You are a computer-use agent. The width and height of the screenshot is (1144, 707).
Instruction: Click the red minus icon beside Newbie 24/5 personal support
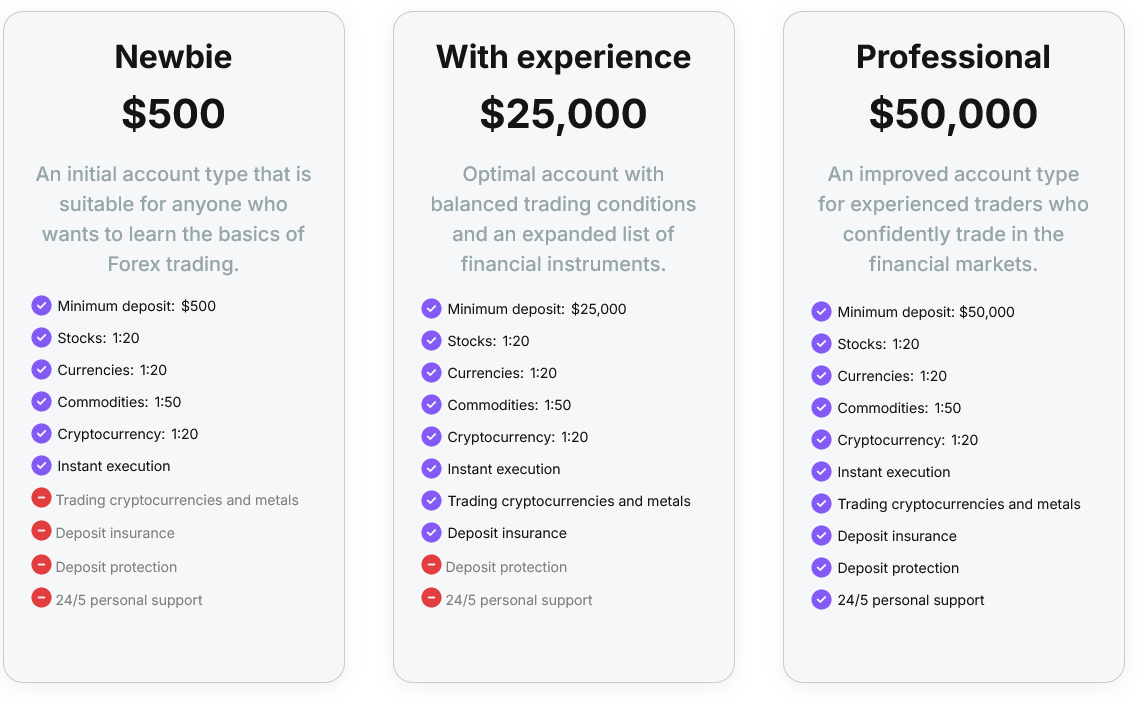(x=41, y=598)
